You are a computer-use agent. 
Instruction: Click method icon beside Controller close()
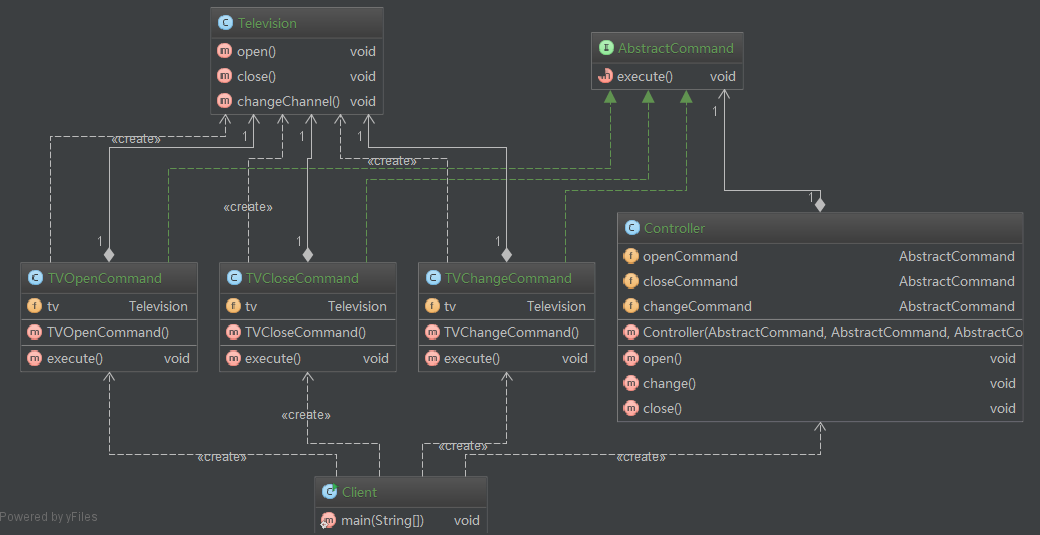pos(631,408)
